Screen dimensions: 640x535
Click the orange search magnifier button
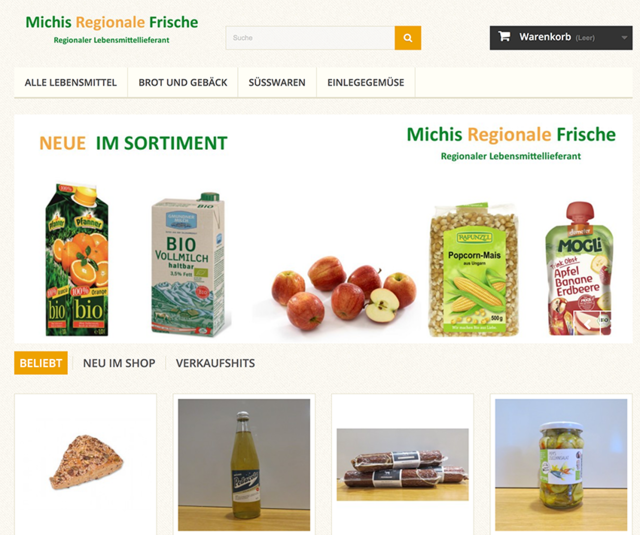tap(407, 38)
